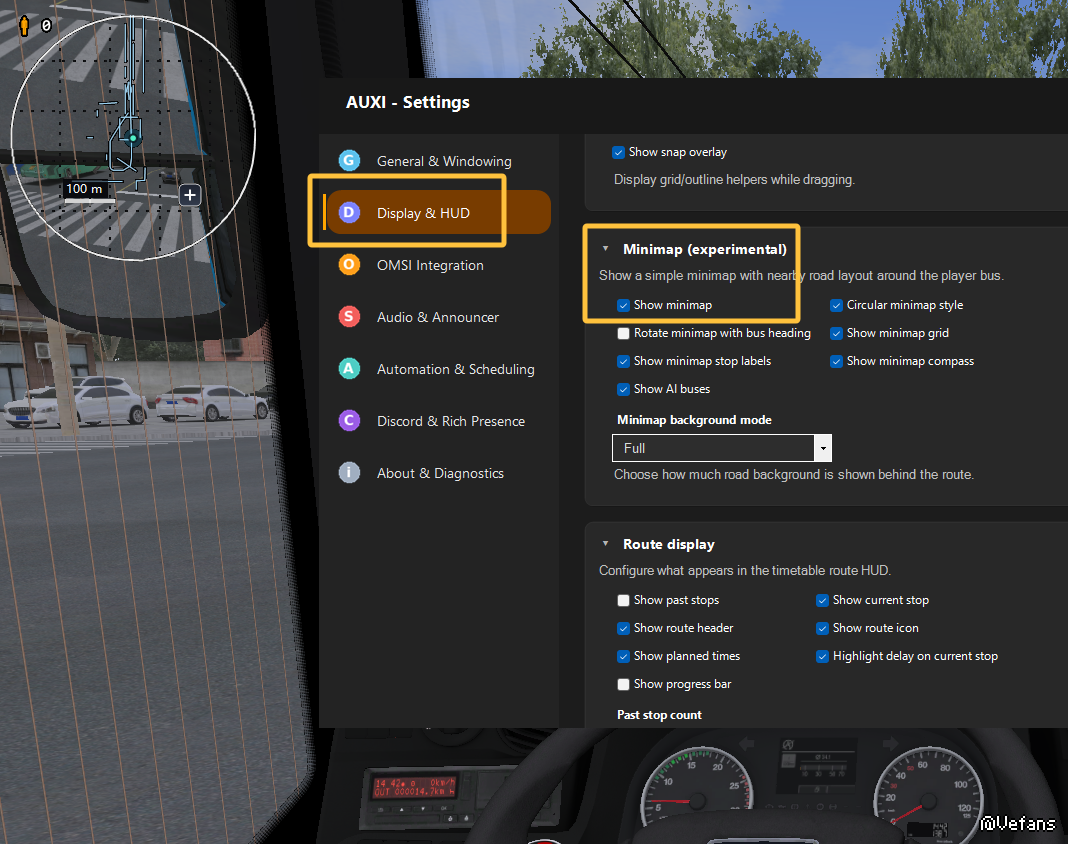
Task: Enable Show past stops
Action: point(623,600)
